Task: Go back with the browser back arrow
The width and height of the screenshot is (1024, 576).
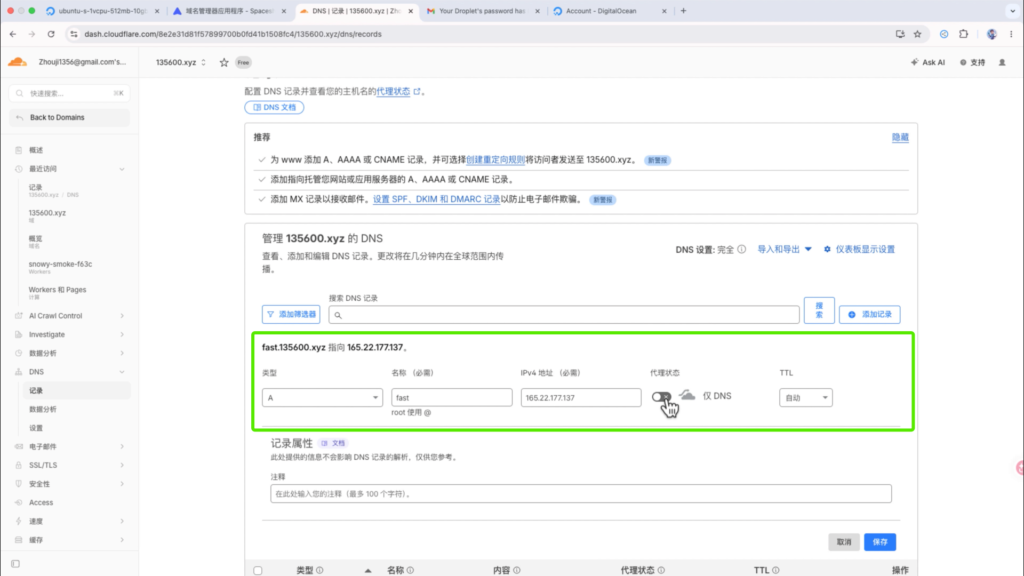Action: tap(13, 34)
